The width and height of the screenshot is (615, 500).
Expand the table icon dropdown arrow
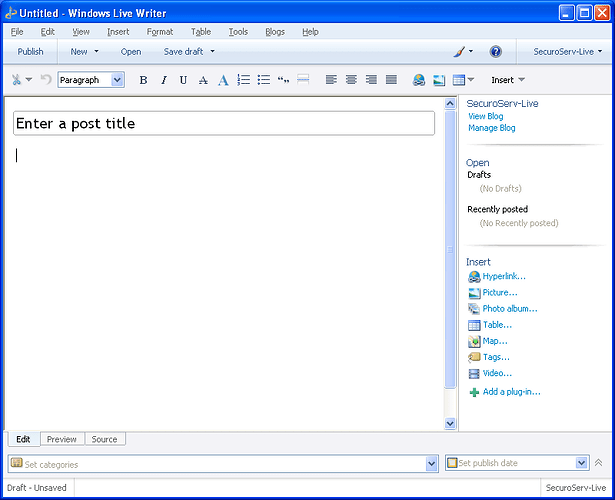tap(471, 80)
